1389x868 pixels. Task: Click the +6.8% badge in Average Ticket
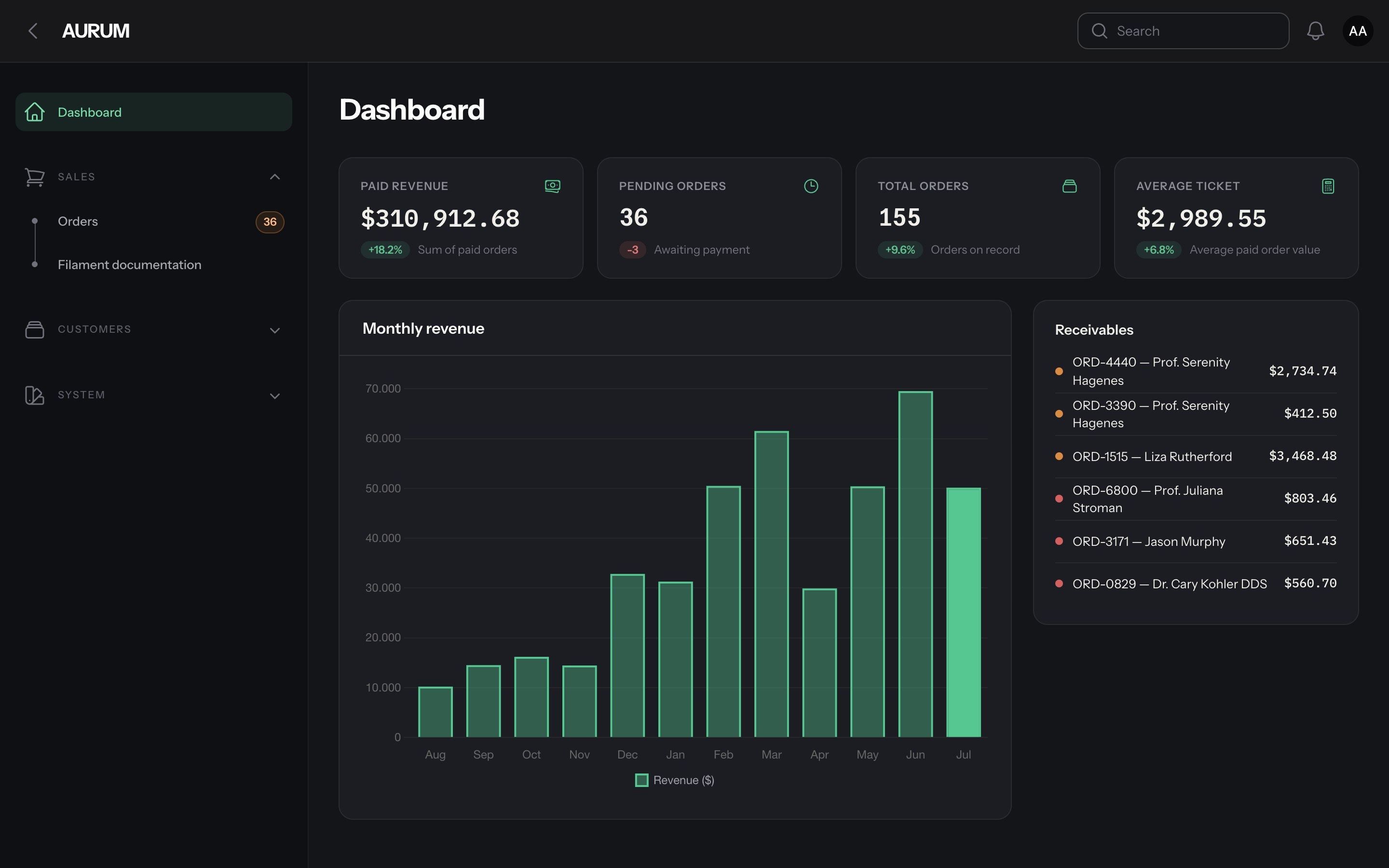click(x=1159, y=250)
